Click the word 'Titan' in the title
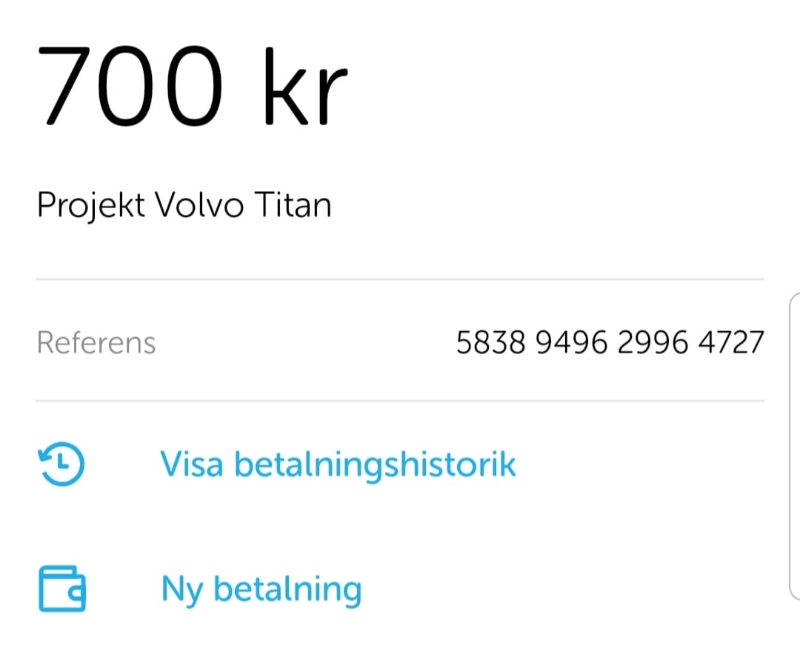Screen dimensions: 800x668 coord(293,205)
